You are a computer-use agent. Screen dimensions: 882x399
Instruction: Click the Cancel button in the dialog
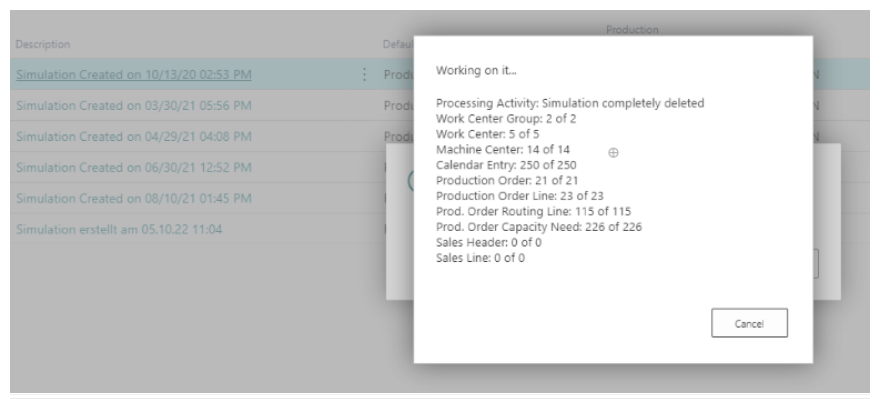pos(749,323)
